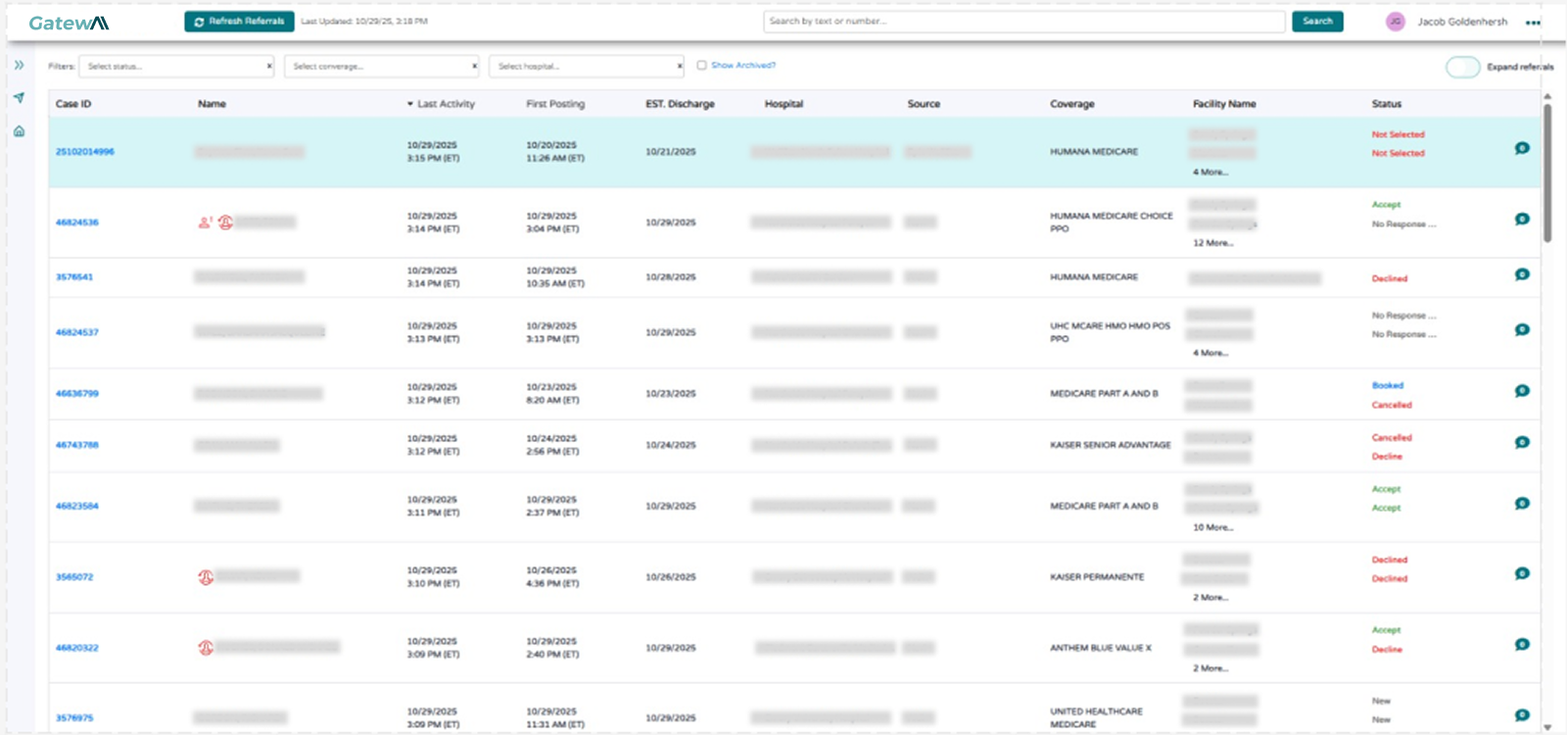Click the Gateway logo

(x=69, y=23)
